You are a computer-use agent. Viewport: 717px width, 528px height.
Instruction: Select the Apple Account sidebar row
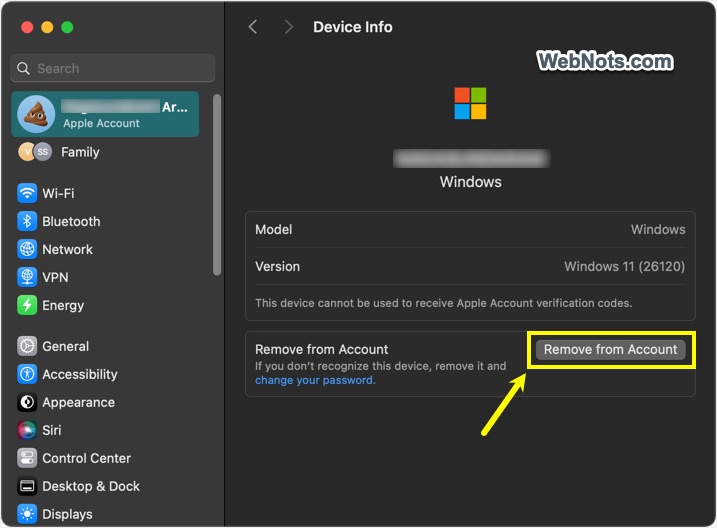tap(105, 114)
